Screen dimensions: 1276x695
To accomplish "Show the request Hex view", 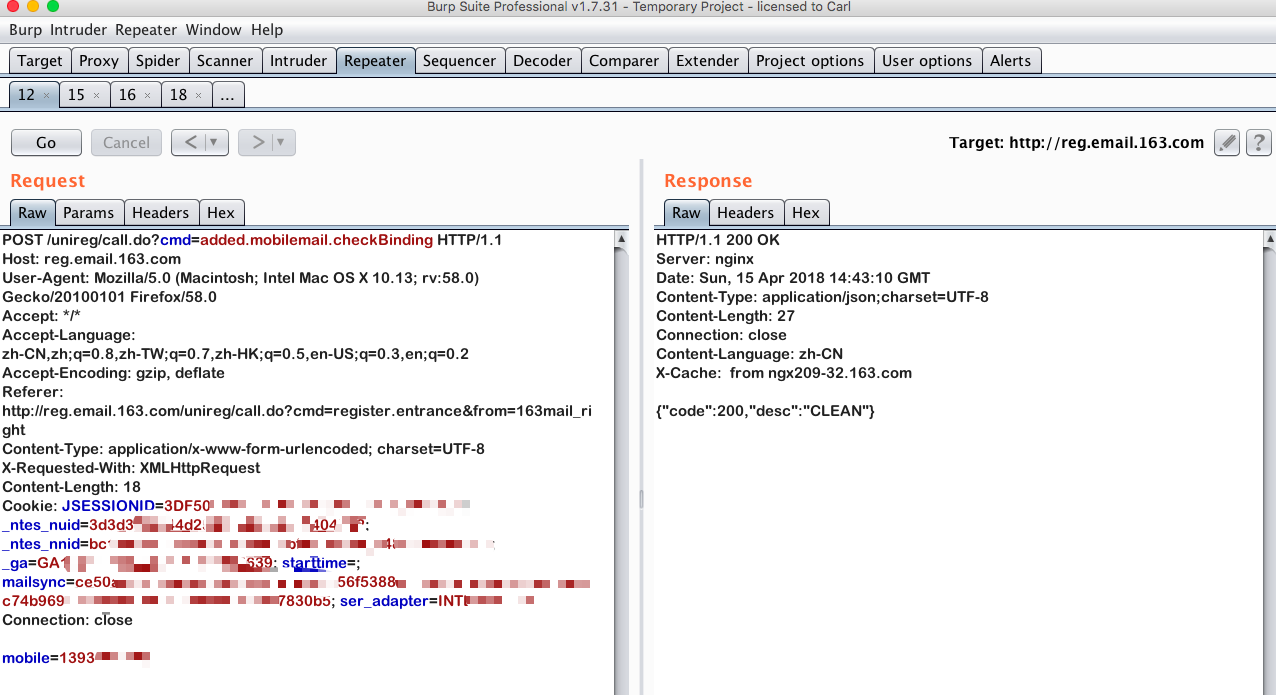I will (x=221, y=213).
